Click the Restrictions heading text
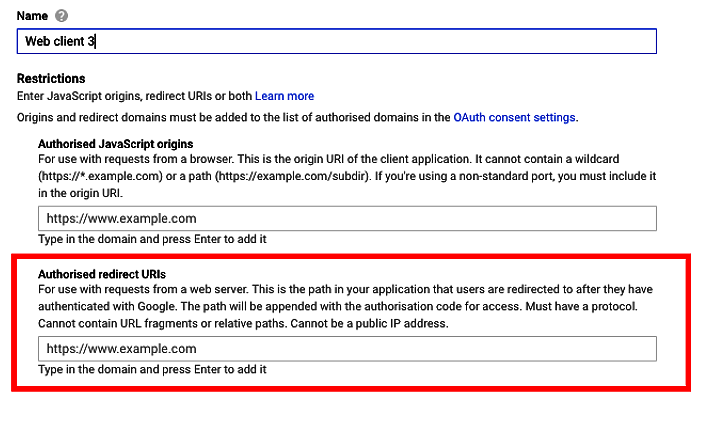The image size is (714, 438). [x=51, y=79]
